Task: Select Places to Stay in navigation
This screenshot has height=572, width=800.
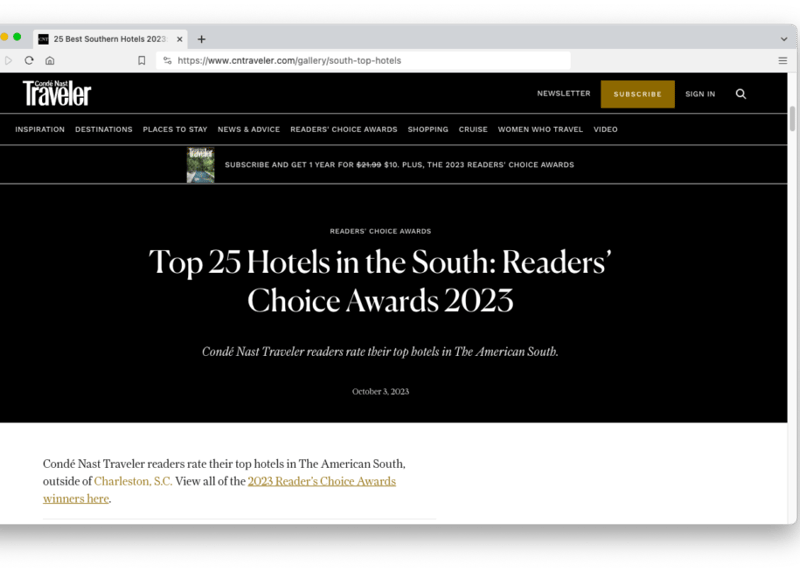Action: coord(174,129)
